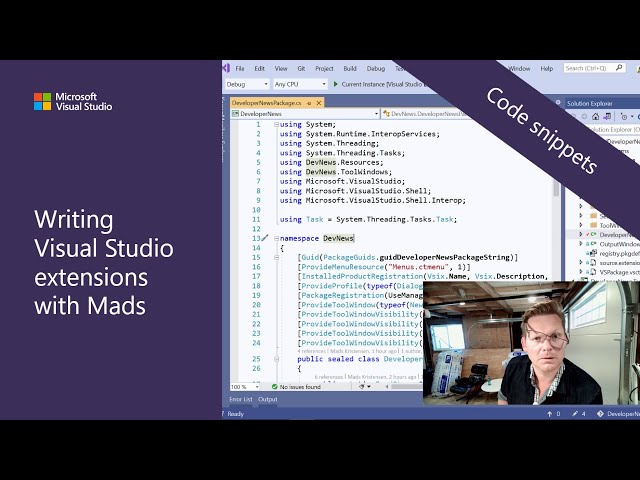Open the Project menu
The height and width of the screenshot is (480, 640).
pos(324,69)
